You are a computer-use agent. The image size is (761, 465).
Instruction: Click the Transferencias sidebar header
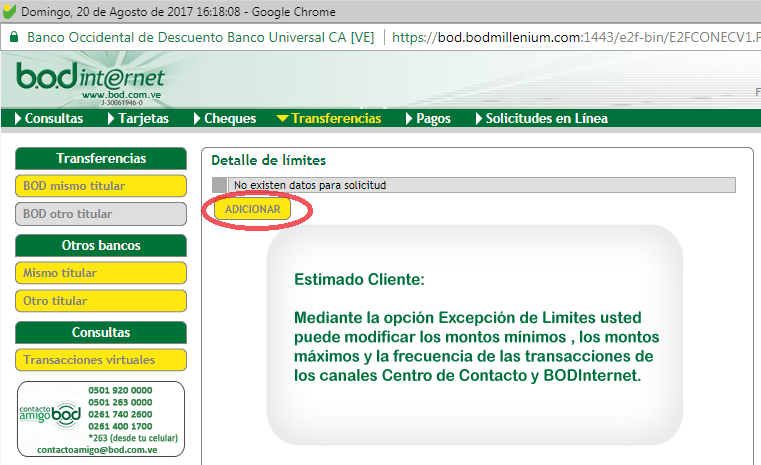pyautogui.click(x=101, y=158)
